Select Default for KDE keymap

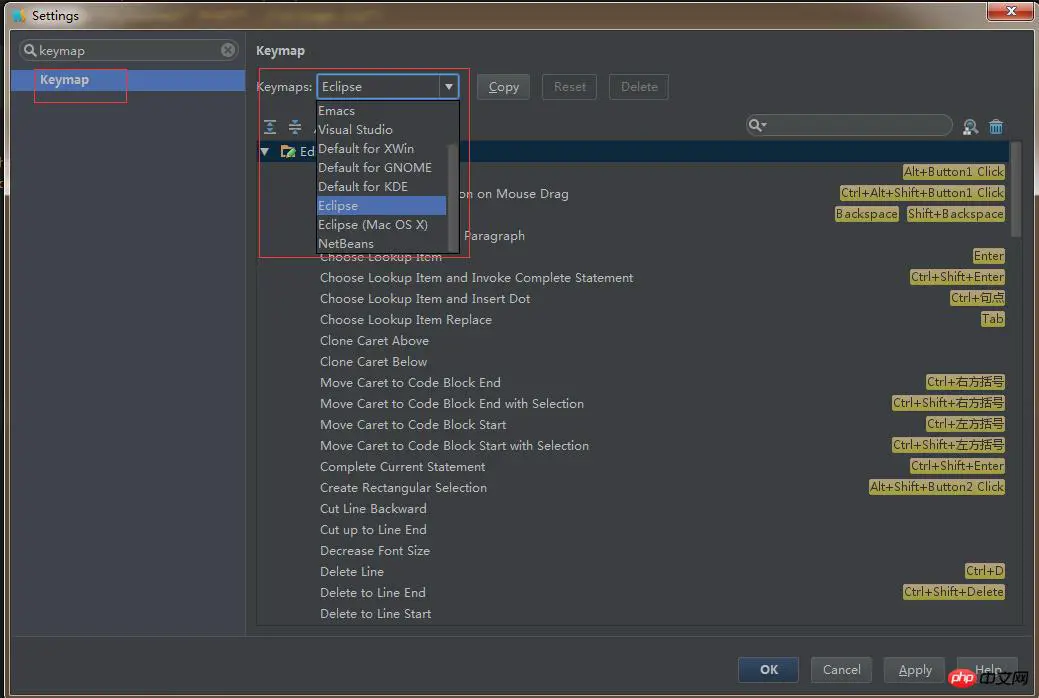pyautogui.click(x=382, y=187)
